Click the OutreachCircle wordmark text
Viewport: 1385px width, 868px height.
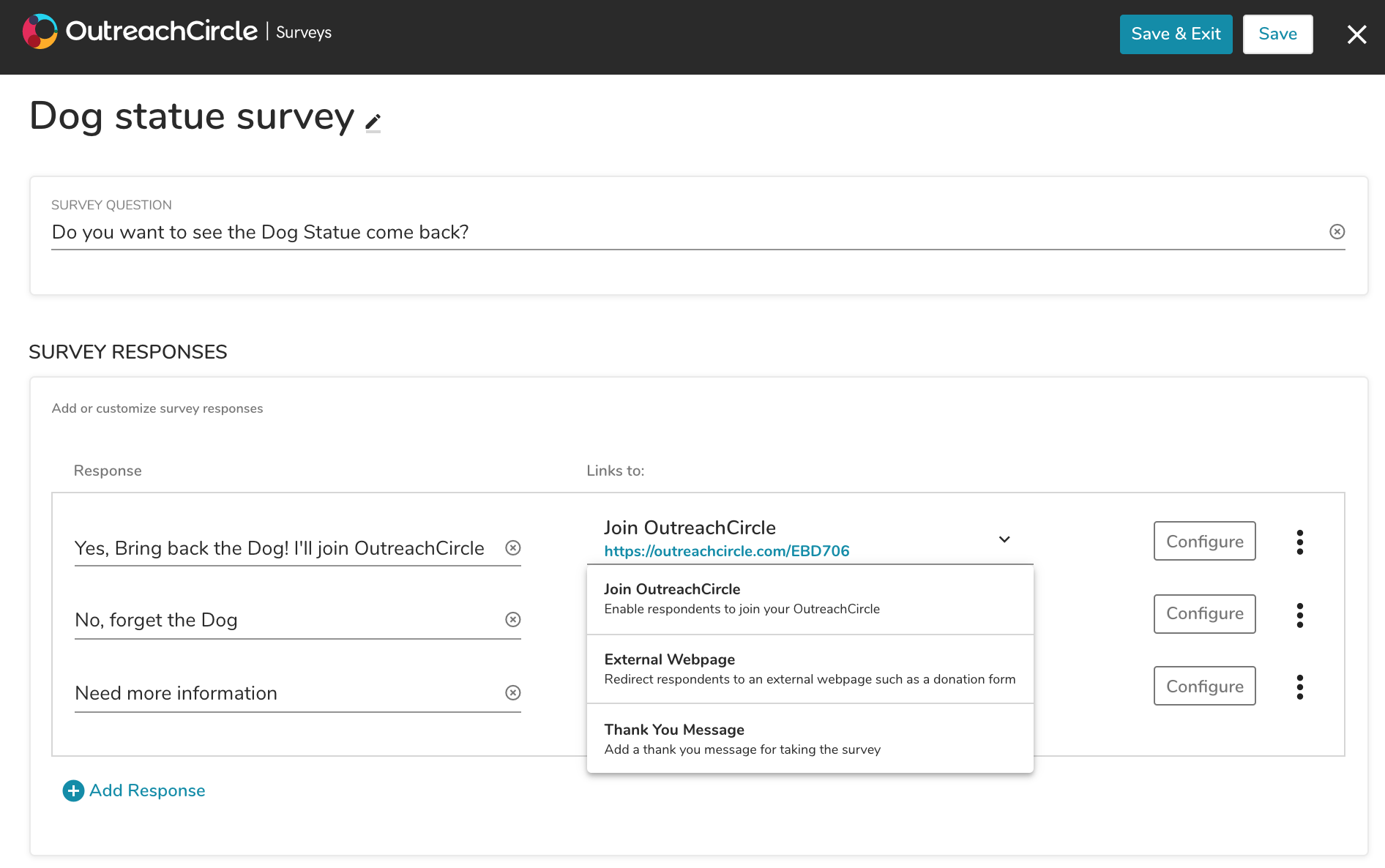162,31
